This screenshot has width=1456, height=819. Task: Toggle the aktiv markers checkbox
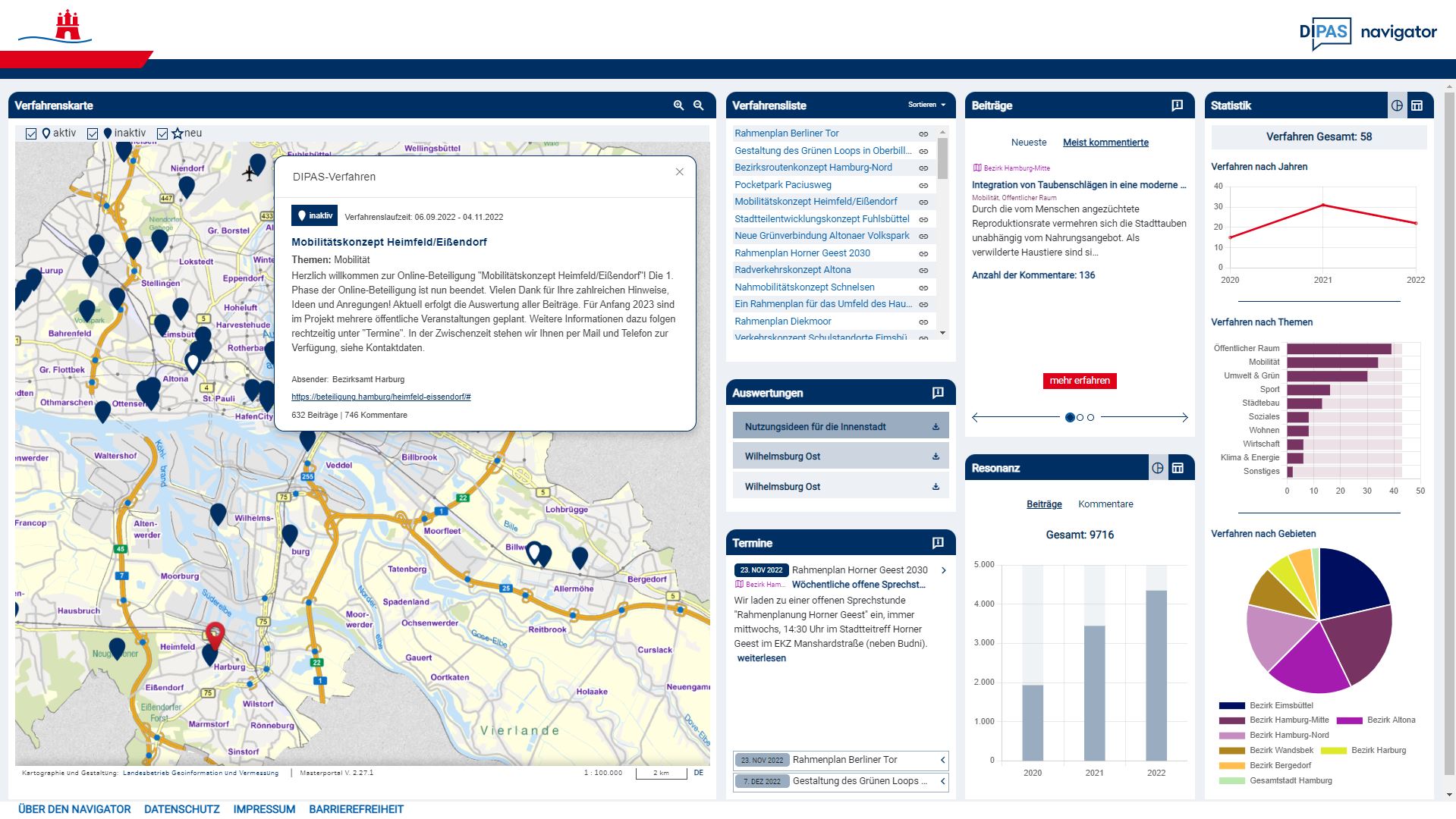pos(31,133)
